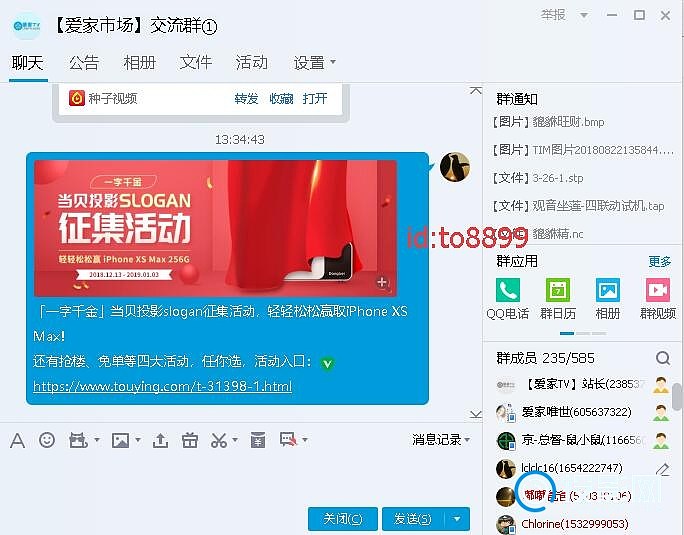Expand the image send dropdown arrow

pyautogui.click(x=138, y=440)
